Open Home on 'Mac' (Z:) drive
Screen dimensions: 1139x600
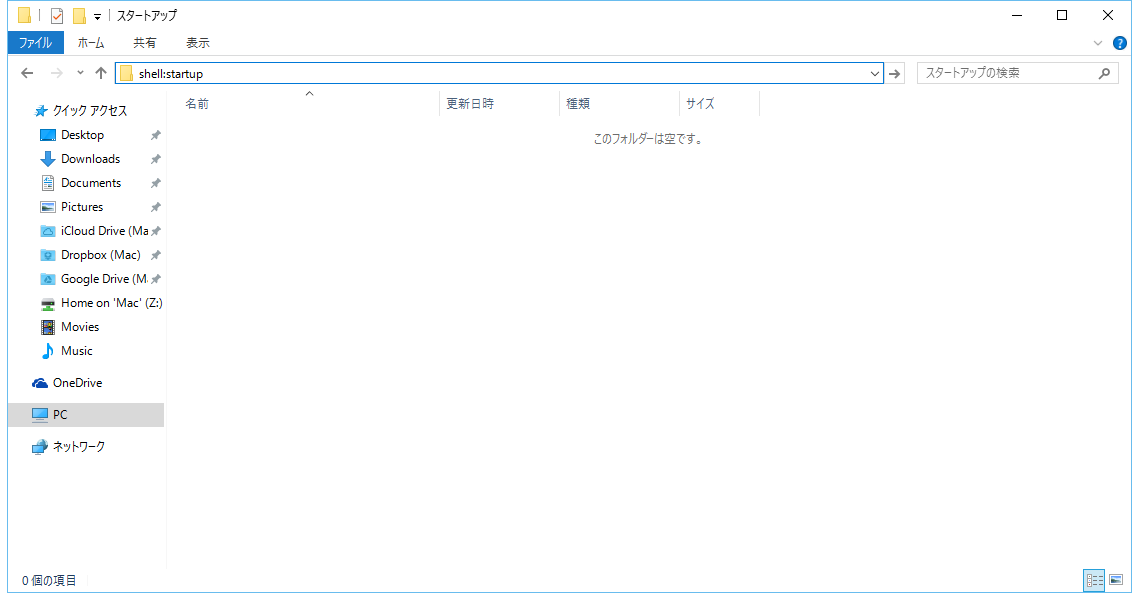(x=111, y=303)
